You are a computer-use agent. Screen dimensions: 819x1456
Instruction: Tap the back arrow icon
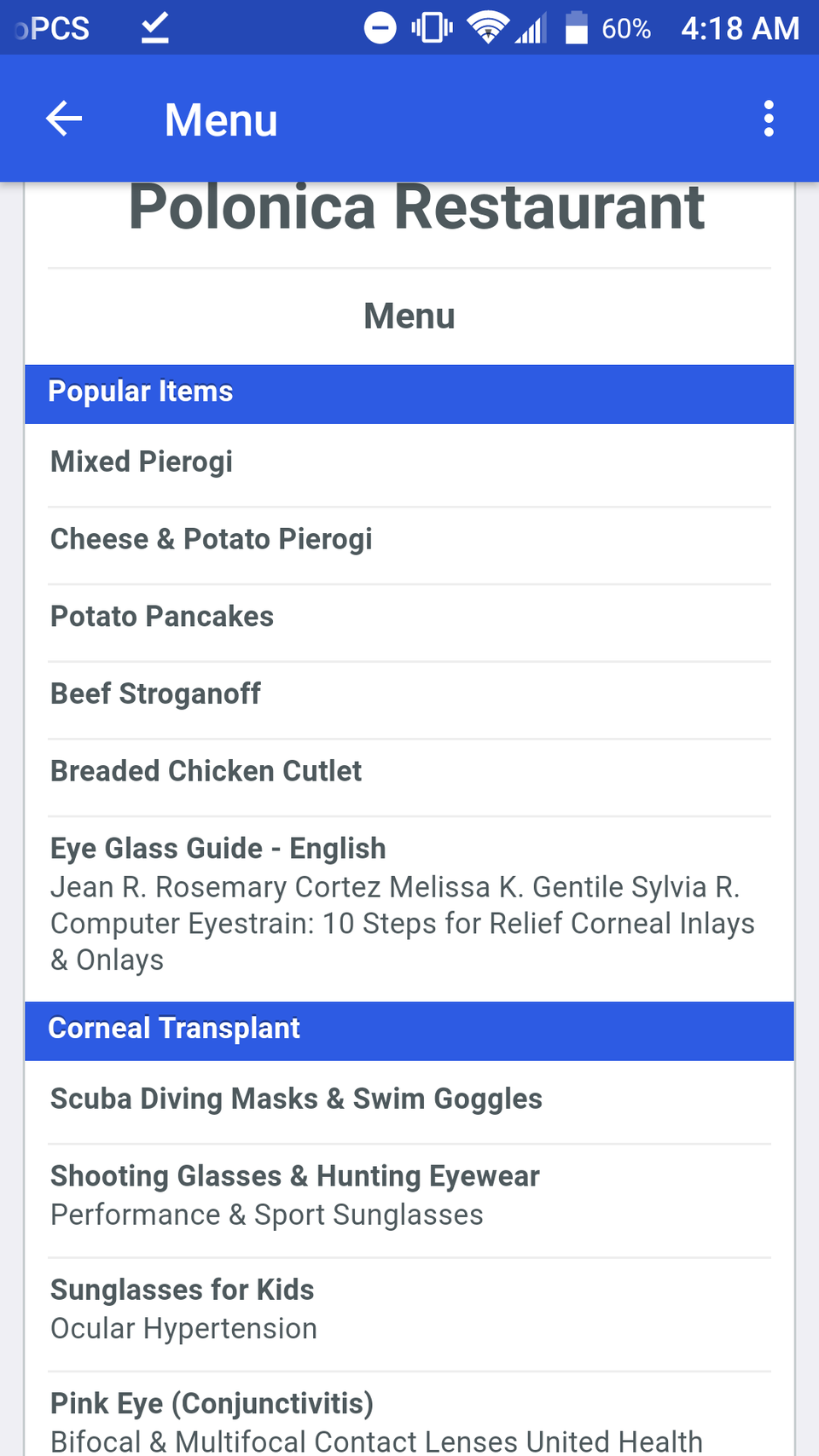64,119
